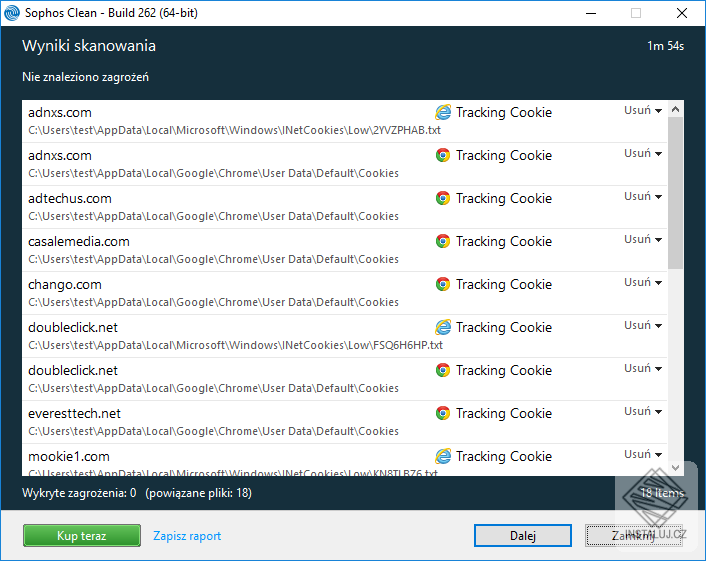706x561 pixels.
Task: Click the Sophos Clean logo in title bar
Action: click(x=12, y=13)
